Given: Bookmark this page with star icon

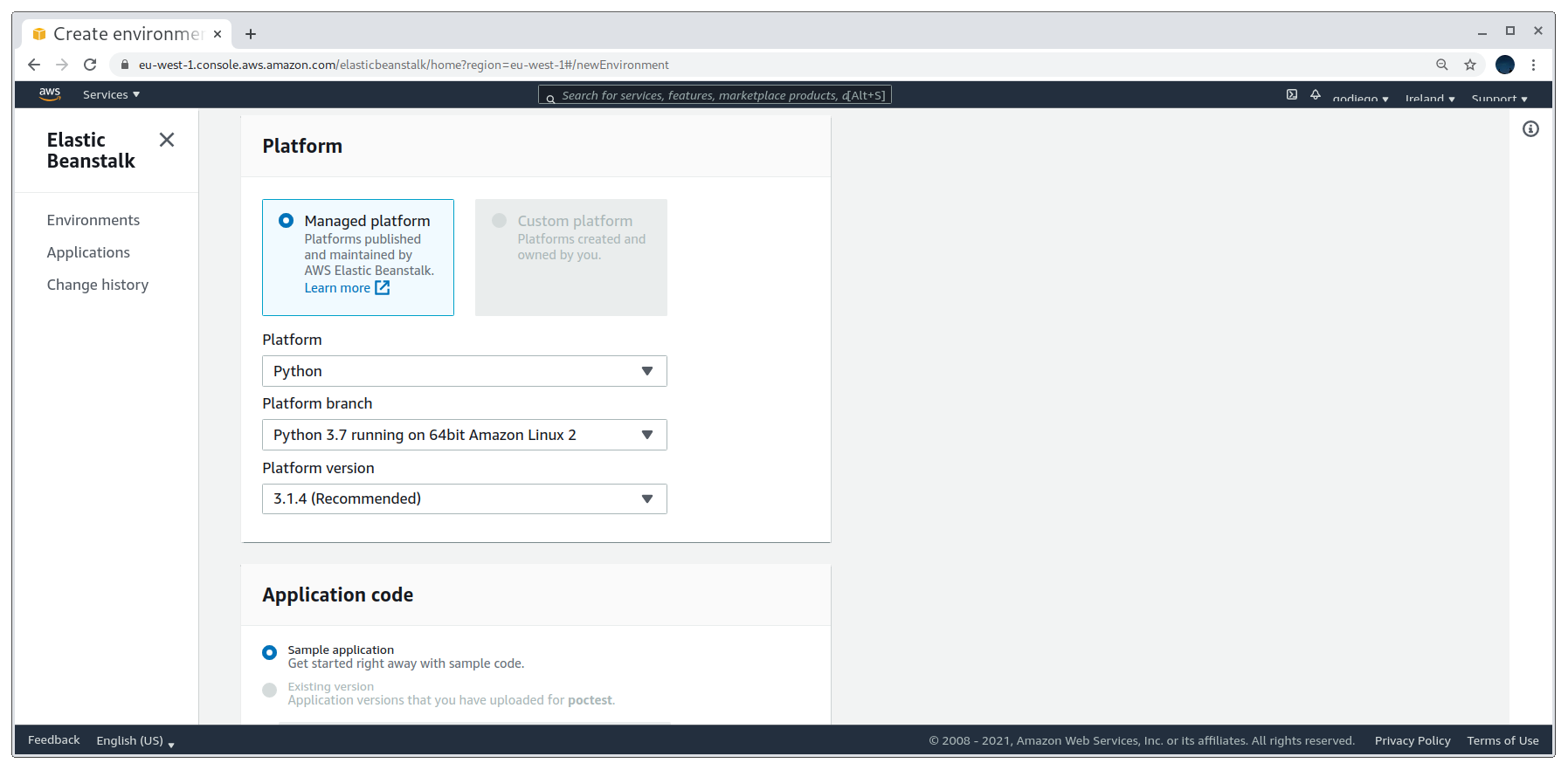Looking at the screenshot, I should pyautogui.click(x=1470, y=65).
